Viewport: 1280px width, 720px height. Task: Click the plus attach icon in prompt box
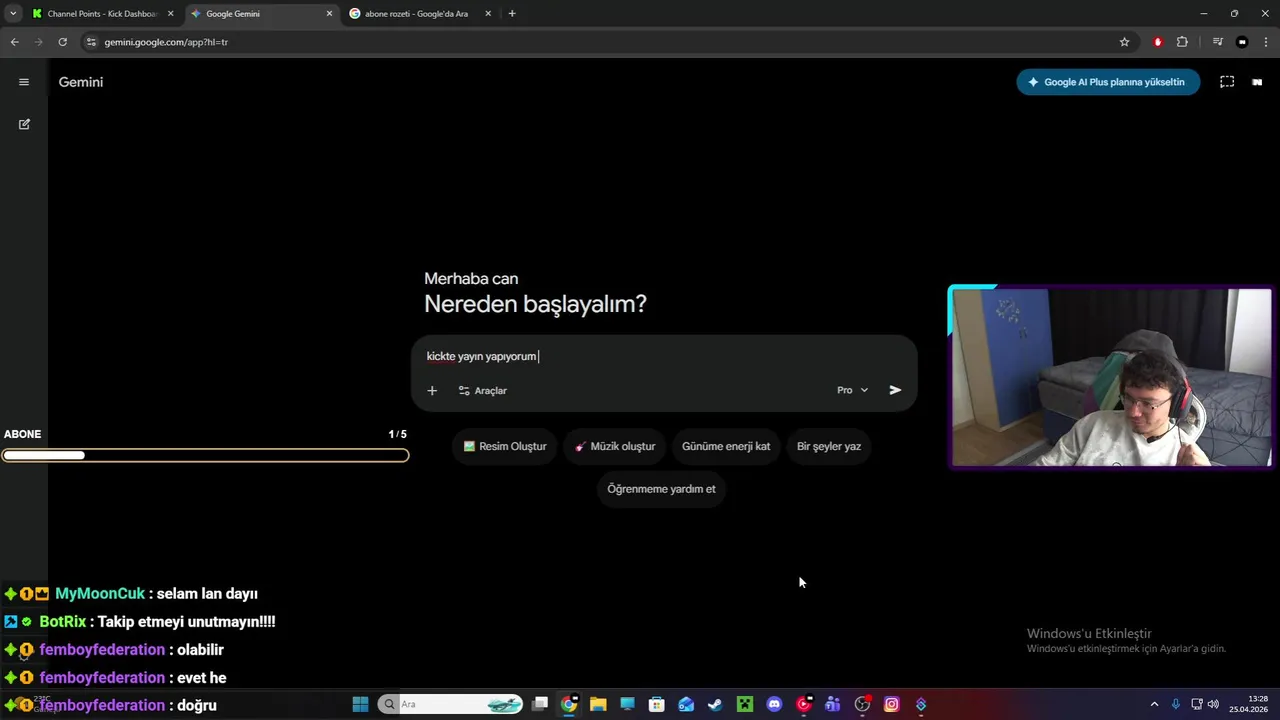click(x=432, y=391)
